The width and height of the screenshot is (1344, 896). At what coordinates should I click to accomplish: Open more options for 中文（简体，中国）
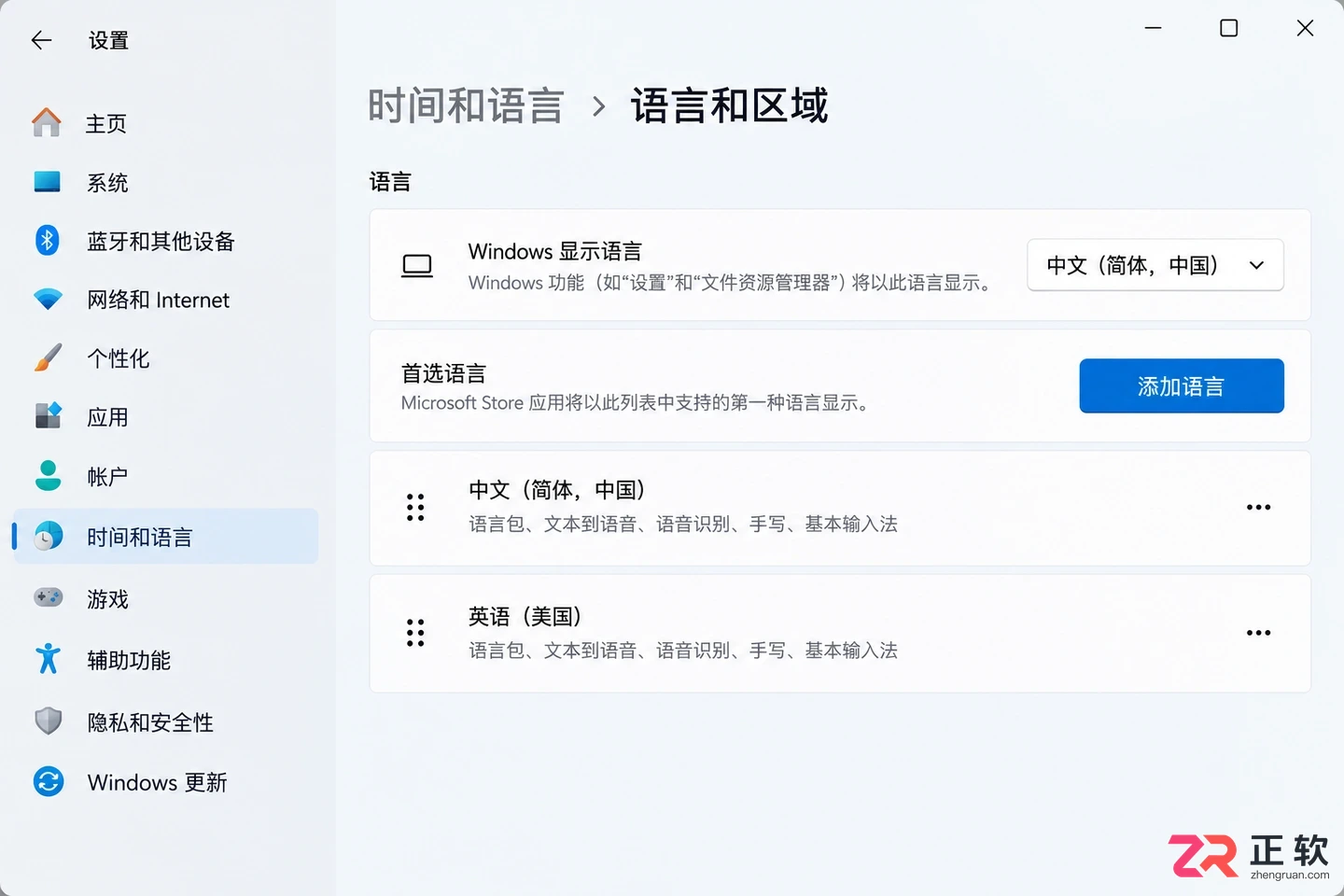click(1258, 507)
